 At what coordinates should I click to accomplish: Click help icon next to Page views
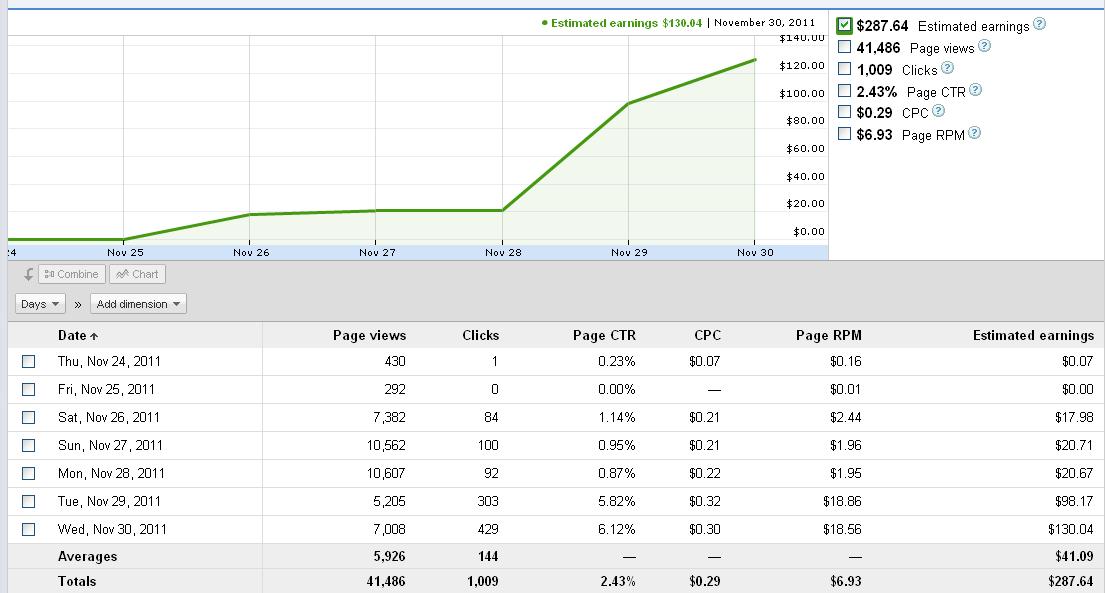tap(984, 46)
